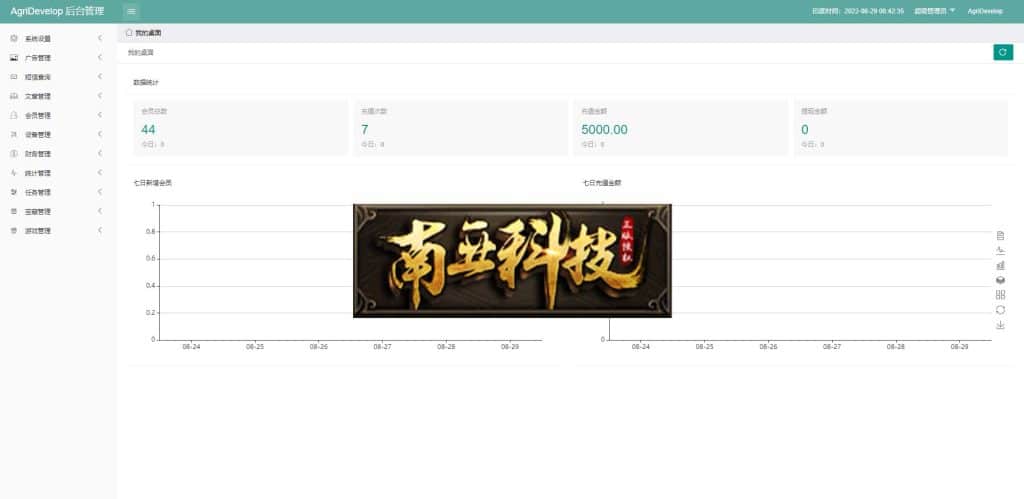Switch chart to bar type icon

pos(1000,265)
